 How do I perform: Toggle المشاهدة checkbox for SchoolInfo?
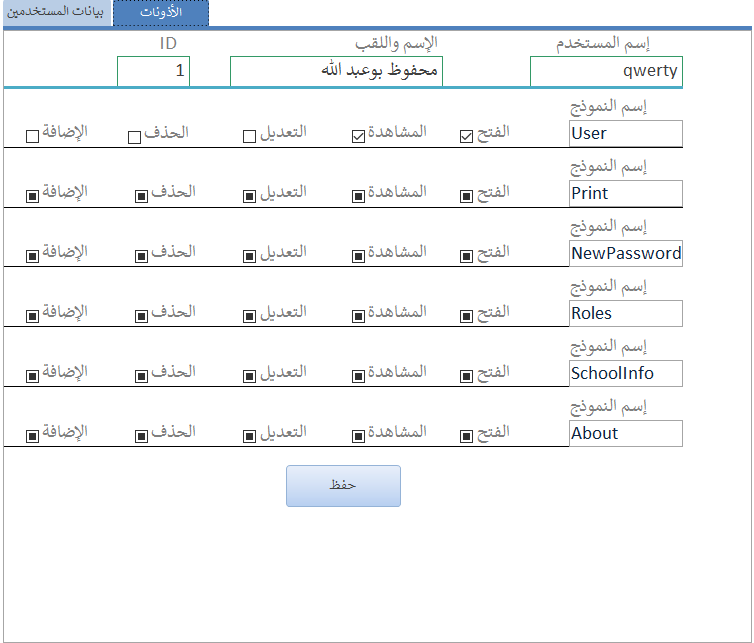click(358, 376)
